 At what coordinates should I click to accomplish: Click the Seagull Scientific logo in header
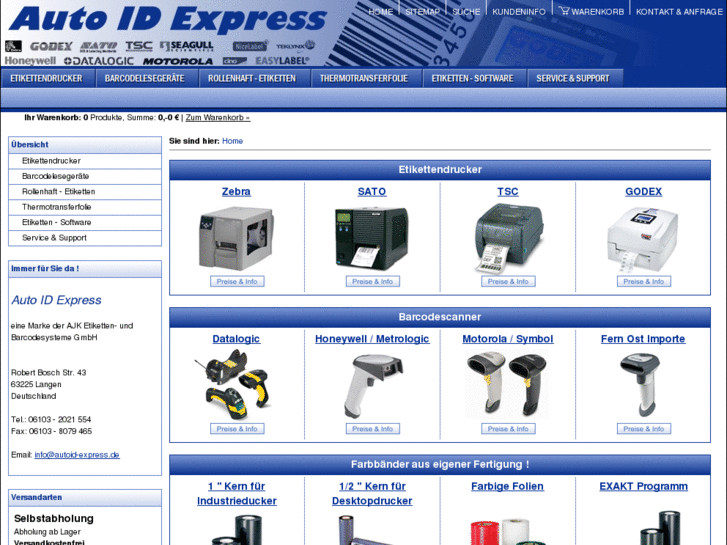(186, 46)
